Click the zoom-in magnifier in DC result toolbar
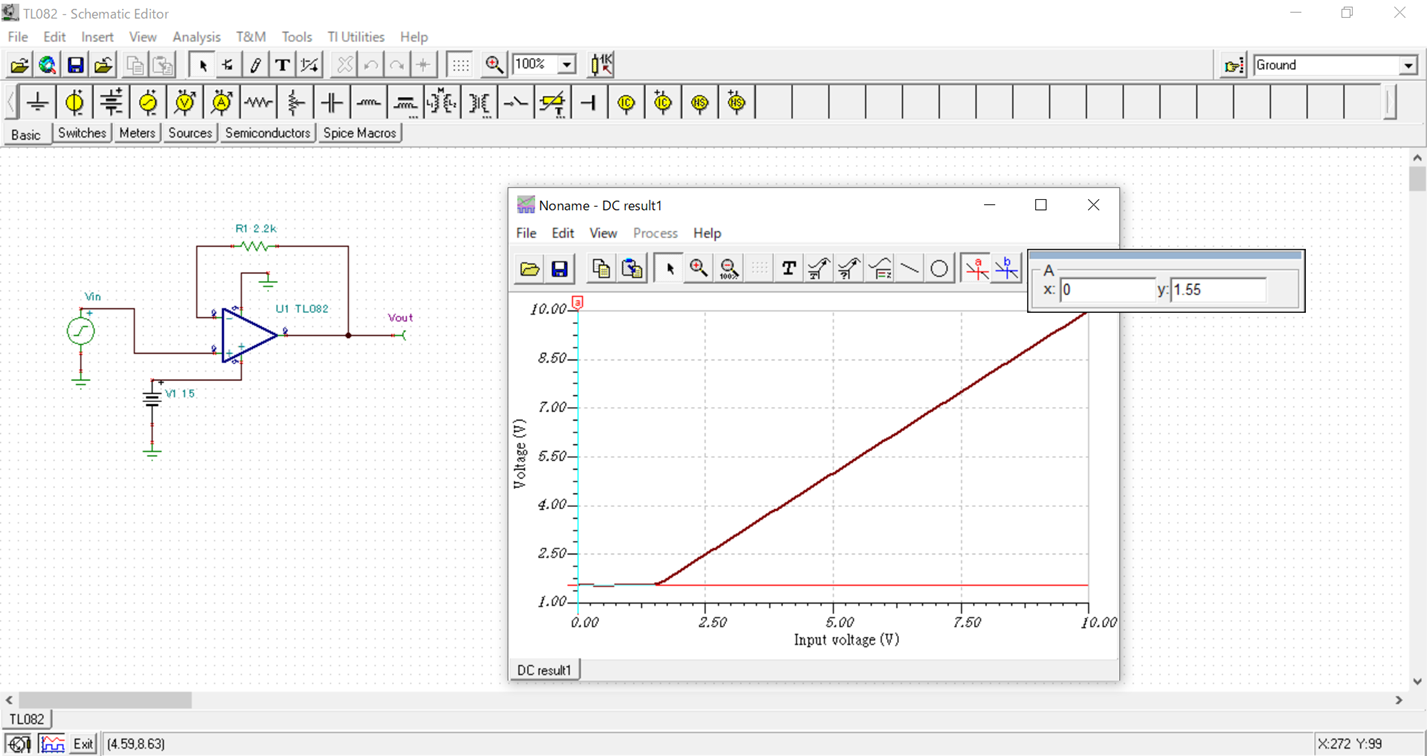The image size is (1427, 756). pos(698,268)
